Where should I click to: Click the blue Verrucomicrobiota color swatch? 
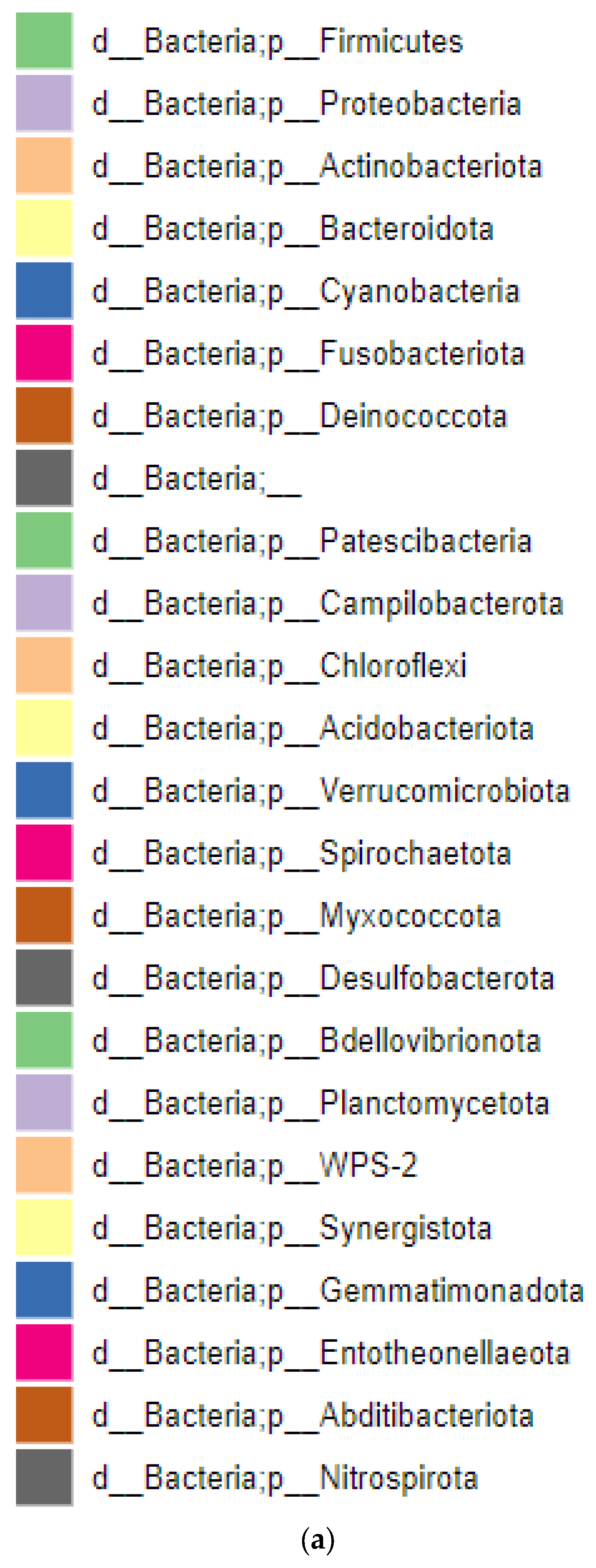[x=44, y=790]
